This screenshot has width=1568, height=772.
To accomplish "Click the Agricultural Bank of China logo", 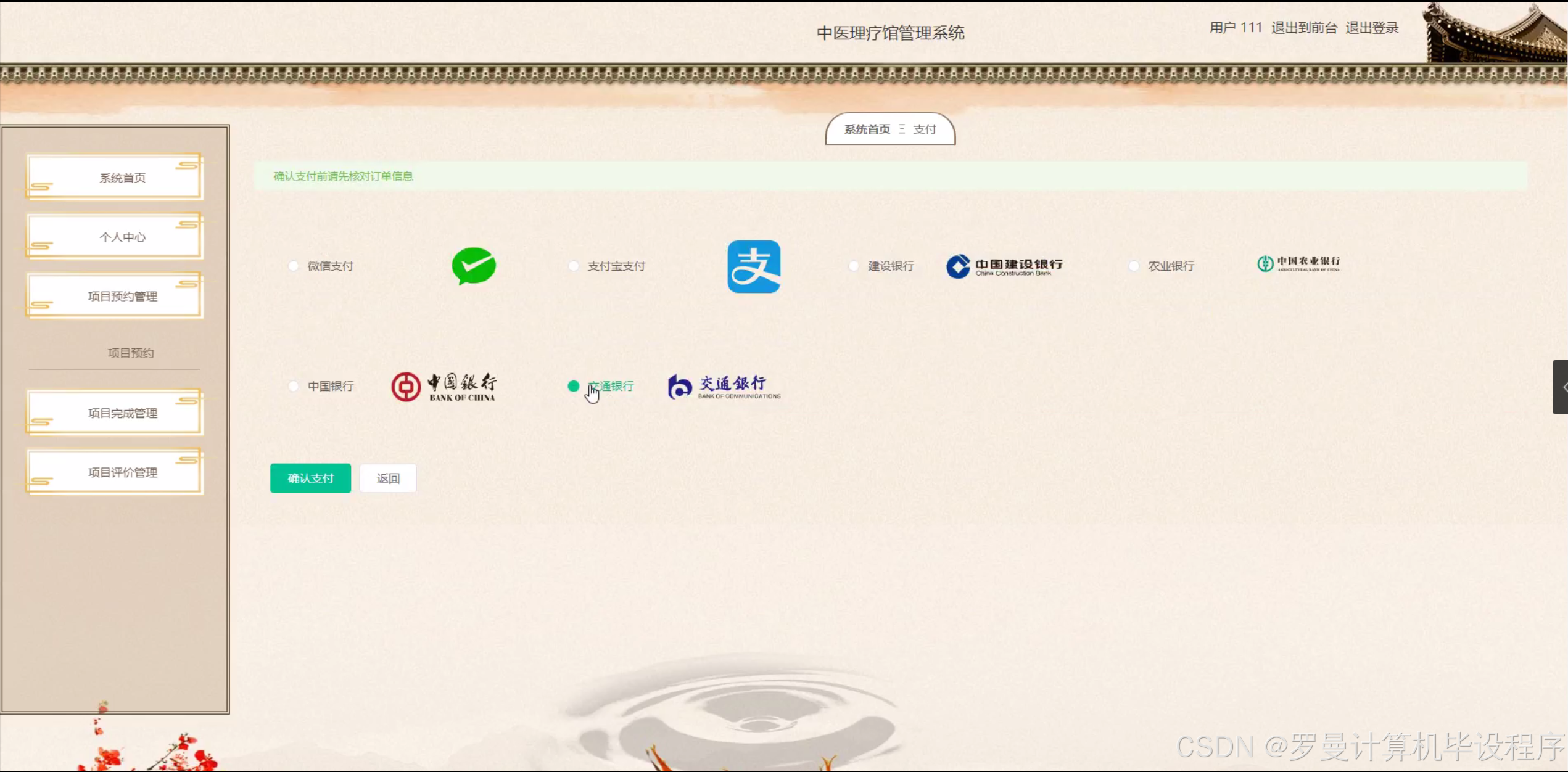I will pyautogui.click(x=1298, y=264).
